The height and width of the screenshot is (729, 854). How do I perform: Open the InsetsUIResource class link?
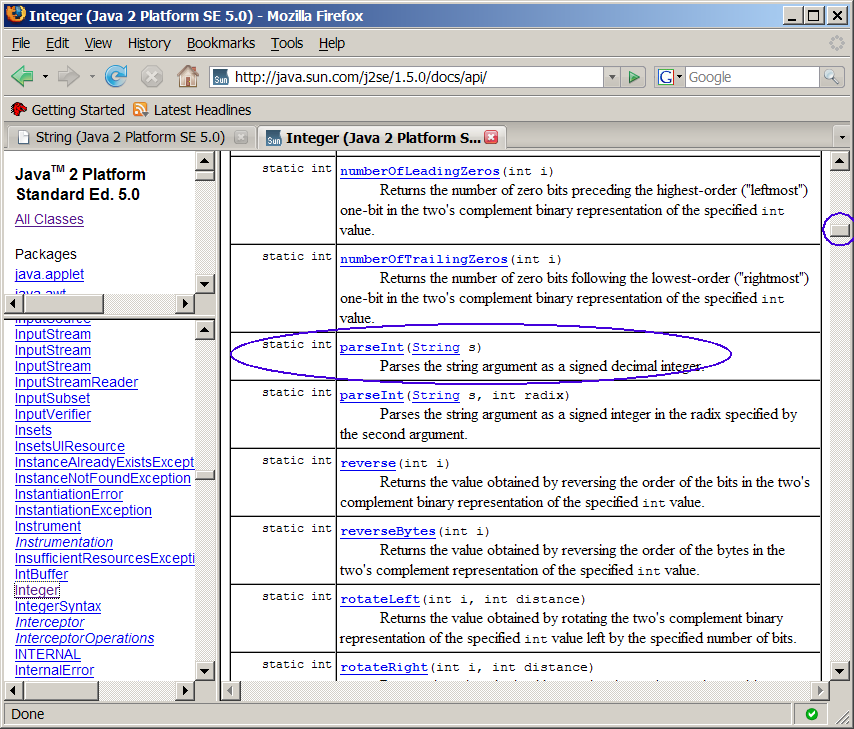coord(70,447)
